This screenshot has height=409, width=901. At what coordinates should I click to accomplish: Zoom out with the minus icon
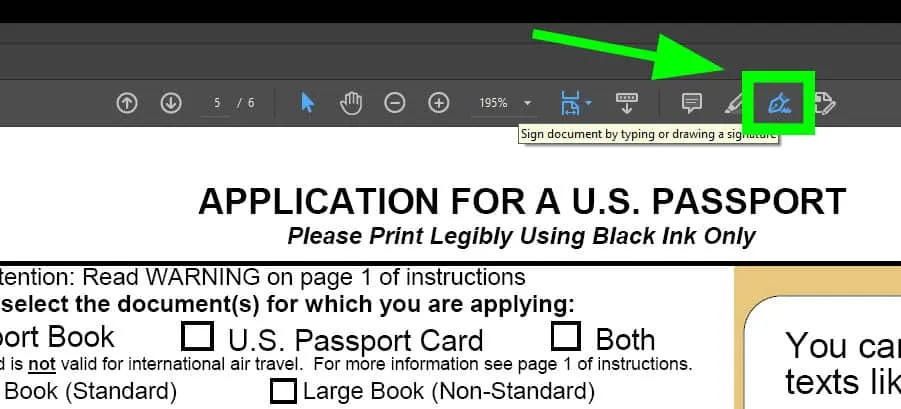(395, 103)
